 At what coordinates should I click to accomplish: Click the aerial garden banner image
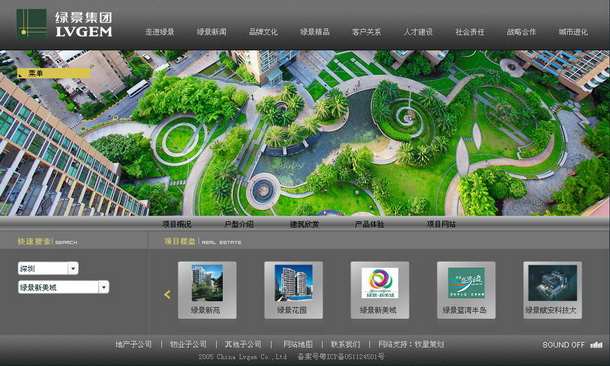pyautogui.click(x=305, y=133)
